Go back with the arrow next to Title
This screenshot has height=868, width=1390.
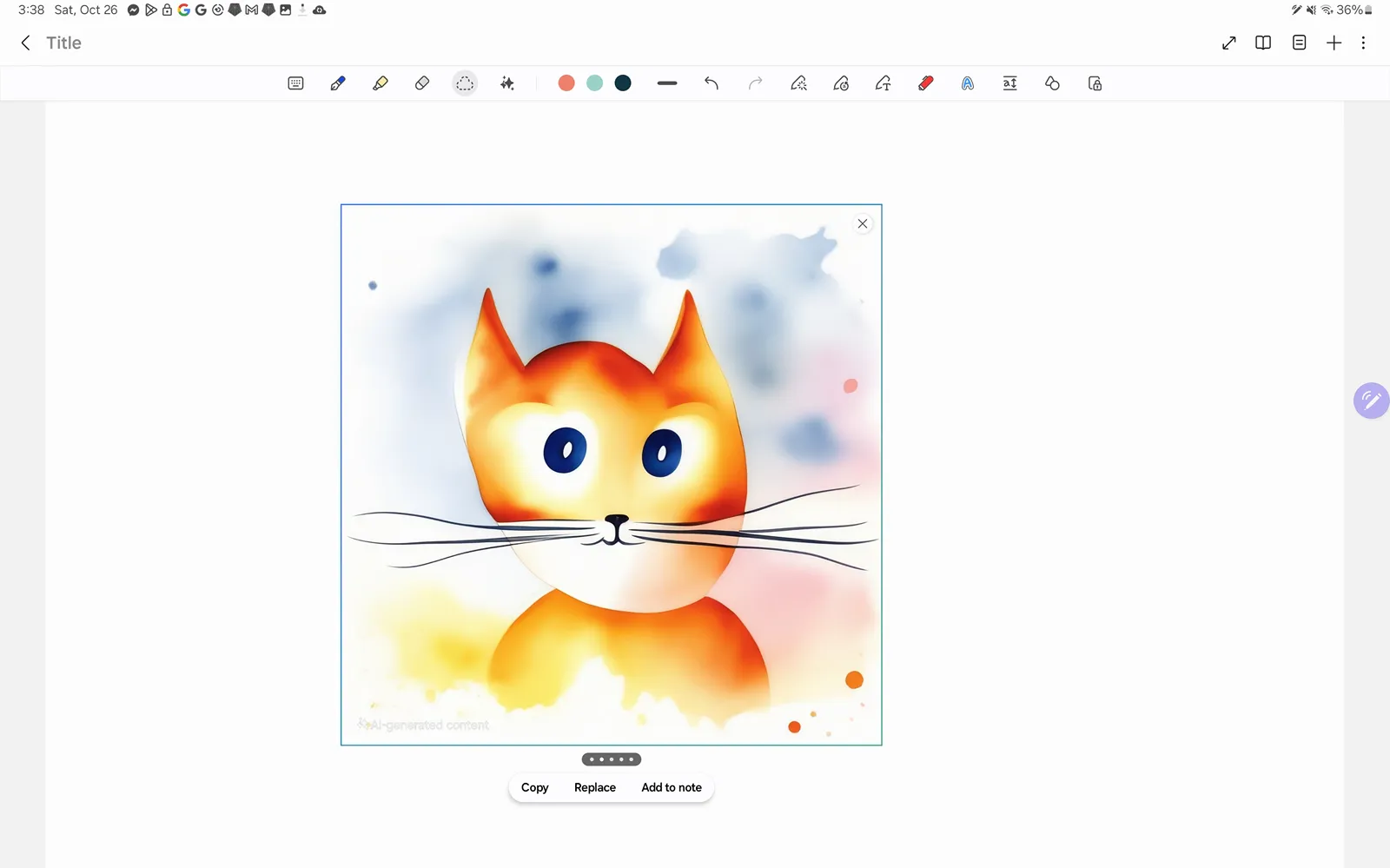pyautogui.click(x=26, y=43)
